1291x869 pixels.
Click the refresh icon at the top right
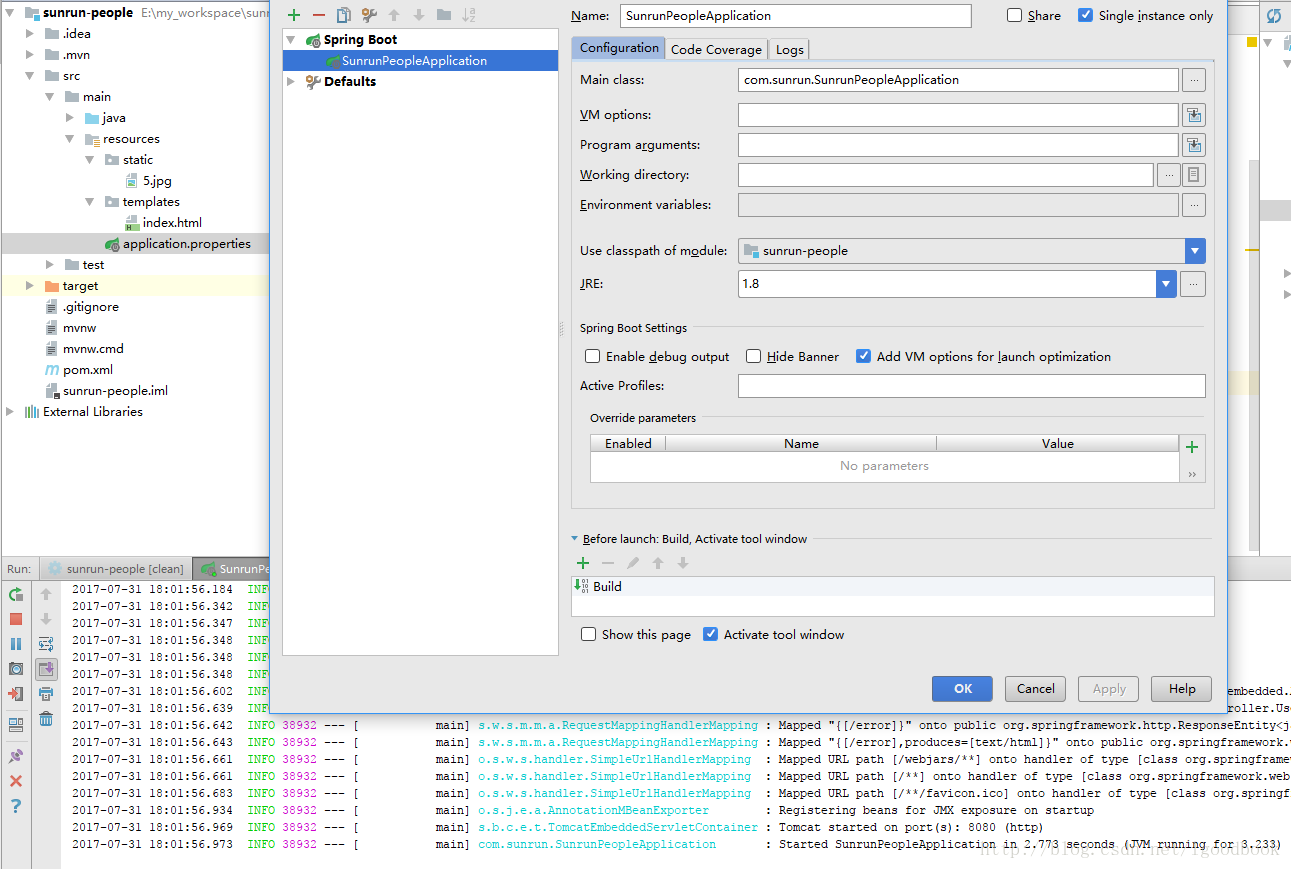[1273, 16]
